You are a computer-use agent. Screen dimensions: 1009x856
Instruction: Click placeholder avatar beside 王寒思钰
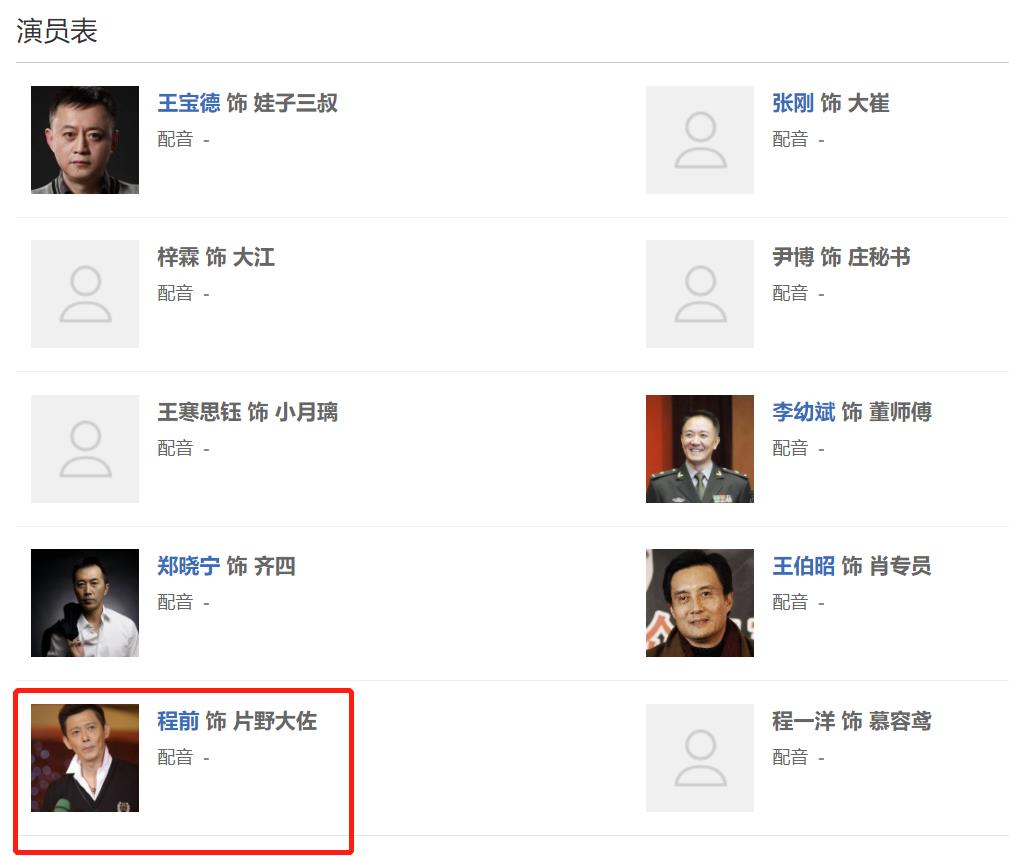(85, 449)
